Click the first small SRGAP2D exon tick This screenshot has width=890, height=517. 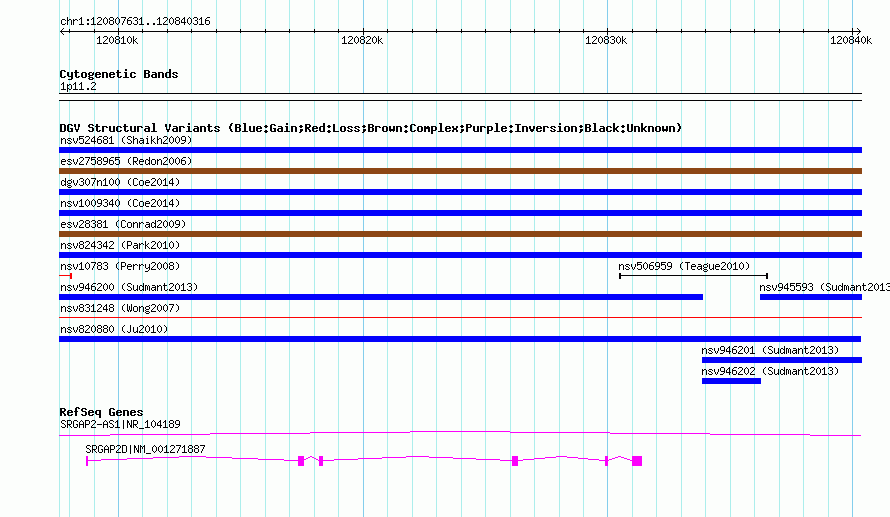[x=87, y=461]
